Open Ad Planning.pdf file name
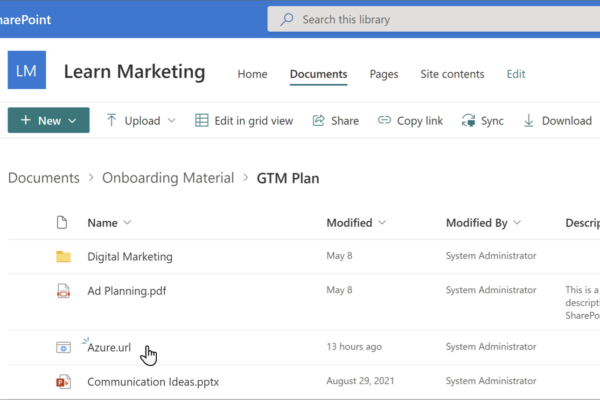This screenshot has height=400, width=600. 127,291
